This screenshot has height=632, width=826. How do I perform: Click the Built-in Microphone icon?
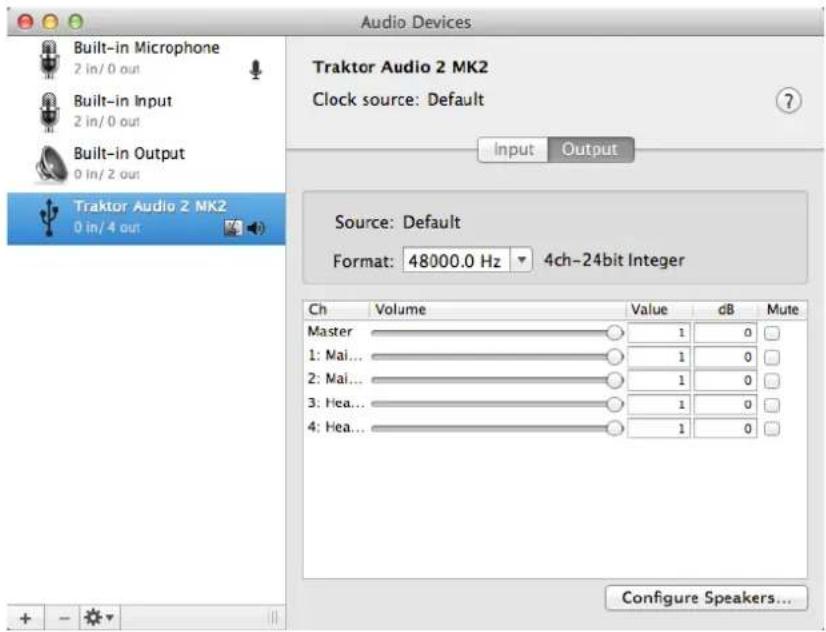[x=49, y=60]
